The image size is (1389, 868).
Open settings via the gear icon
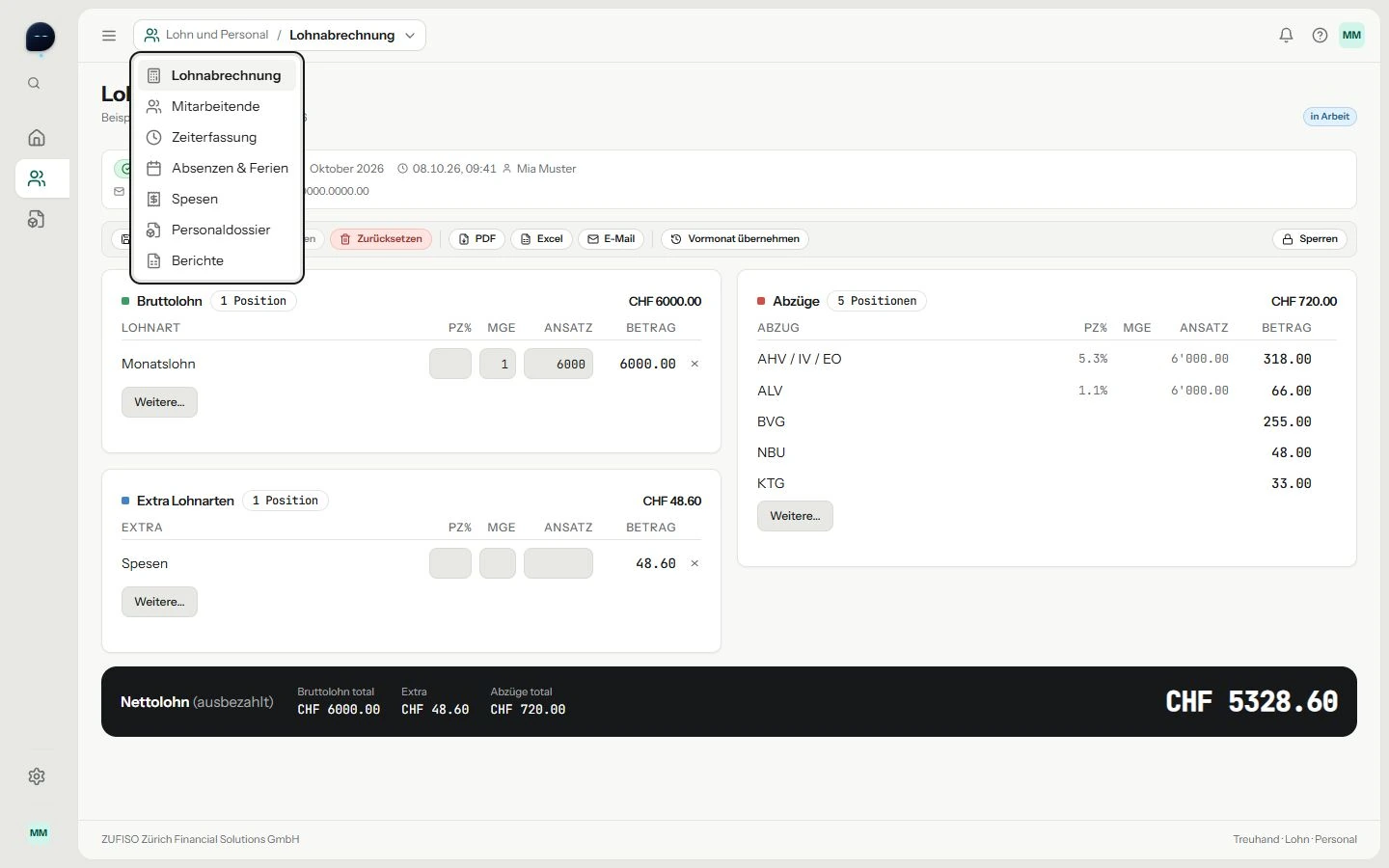pos(37,776)
